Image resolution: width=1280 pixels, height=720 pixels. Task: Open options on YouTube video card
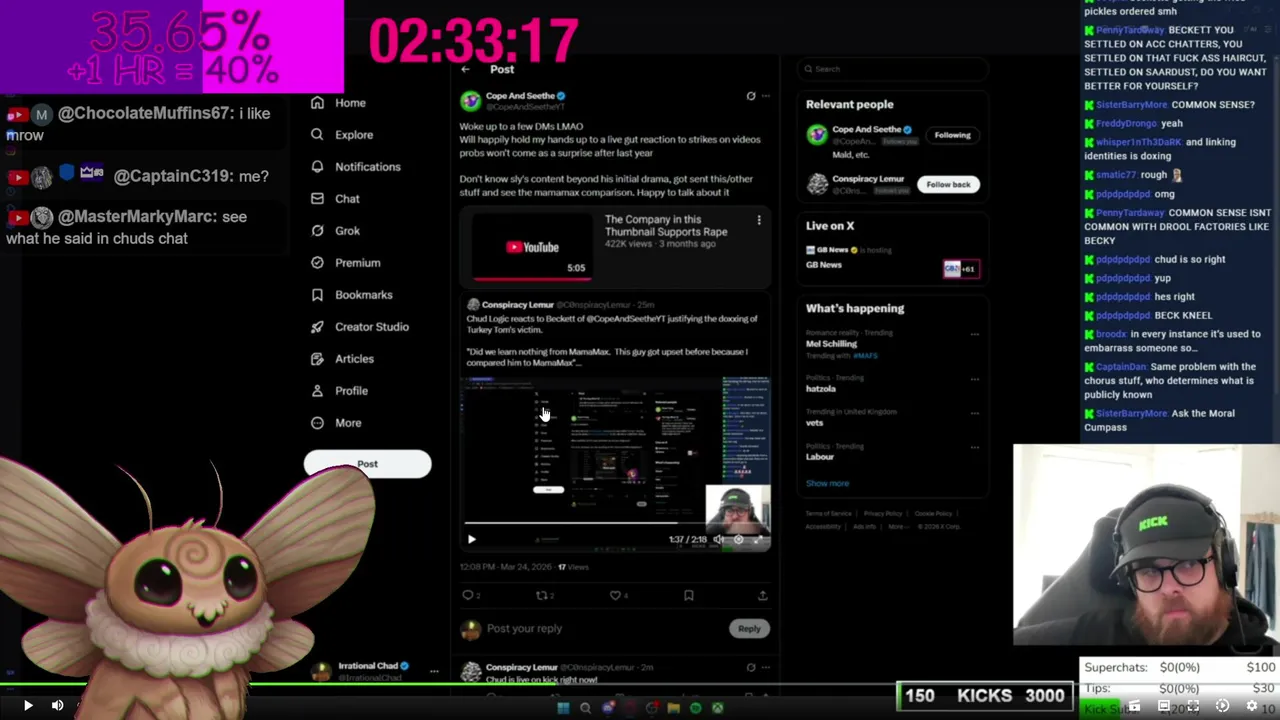[x=759, y=220]
